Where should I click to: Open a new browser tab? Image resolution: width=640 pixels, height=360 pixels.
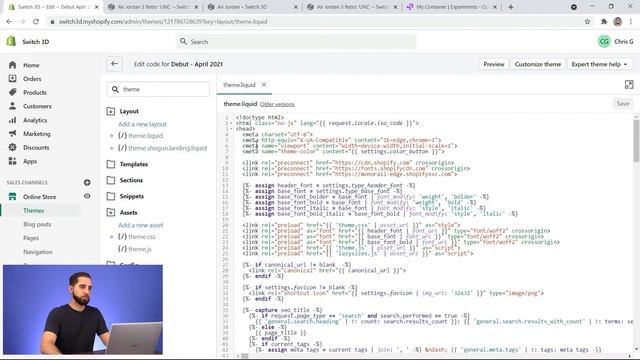pyautogui.click(x=511, y=7)
